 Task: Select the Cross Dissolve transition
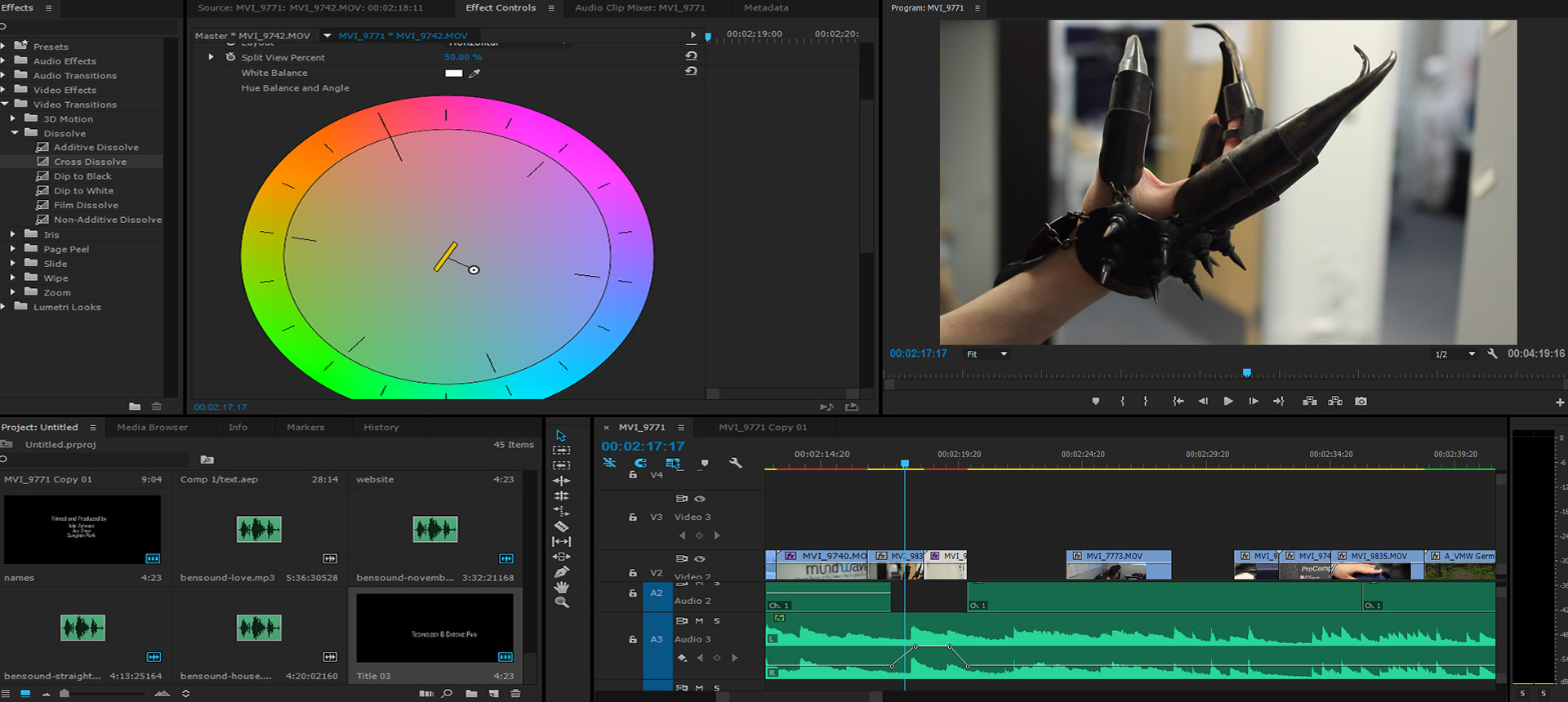[90, 162]
